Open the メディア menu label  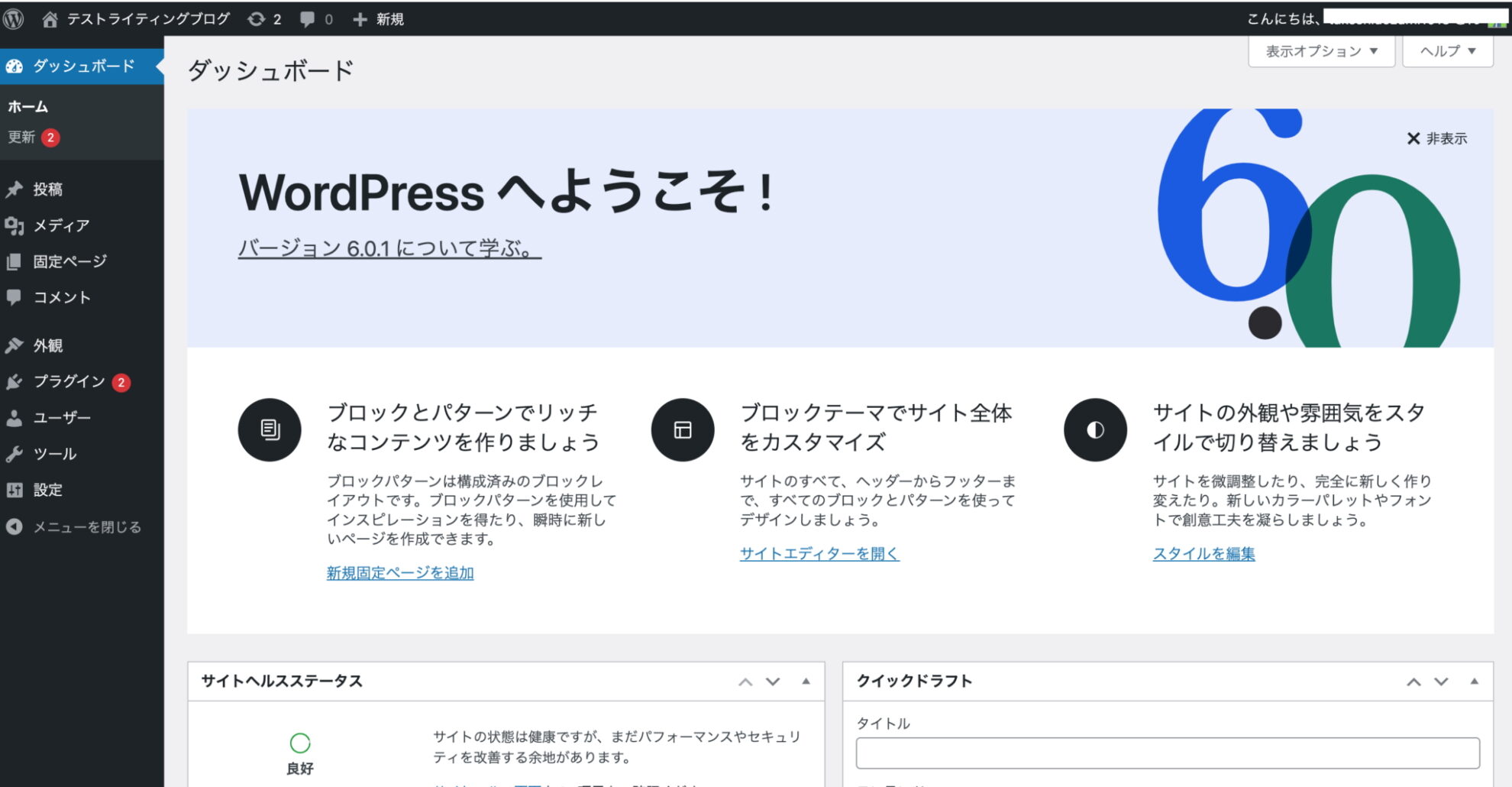click(62, 225)
